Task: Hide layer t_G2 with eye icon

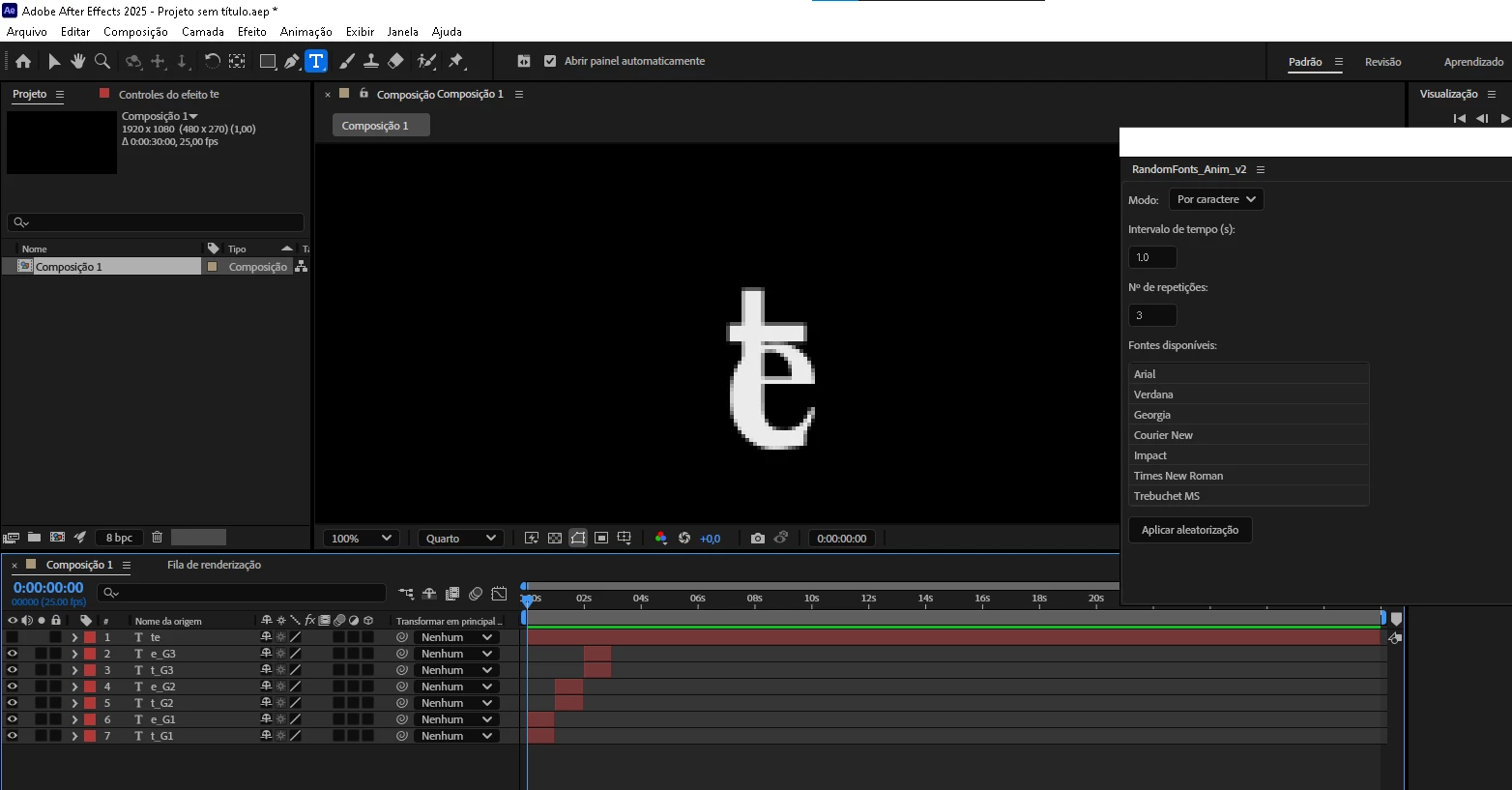Action: (x=13, y=703)
